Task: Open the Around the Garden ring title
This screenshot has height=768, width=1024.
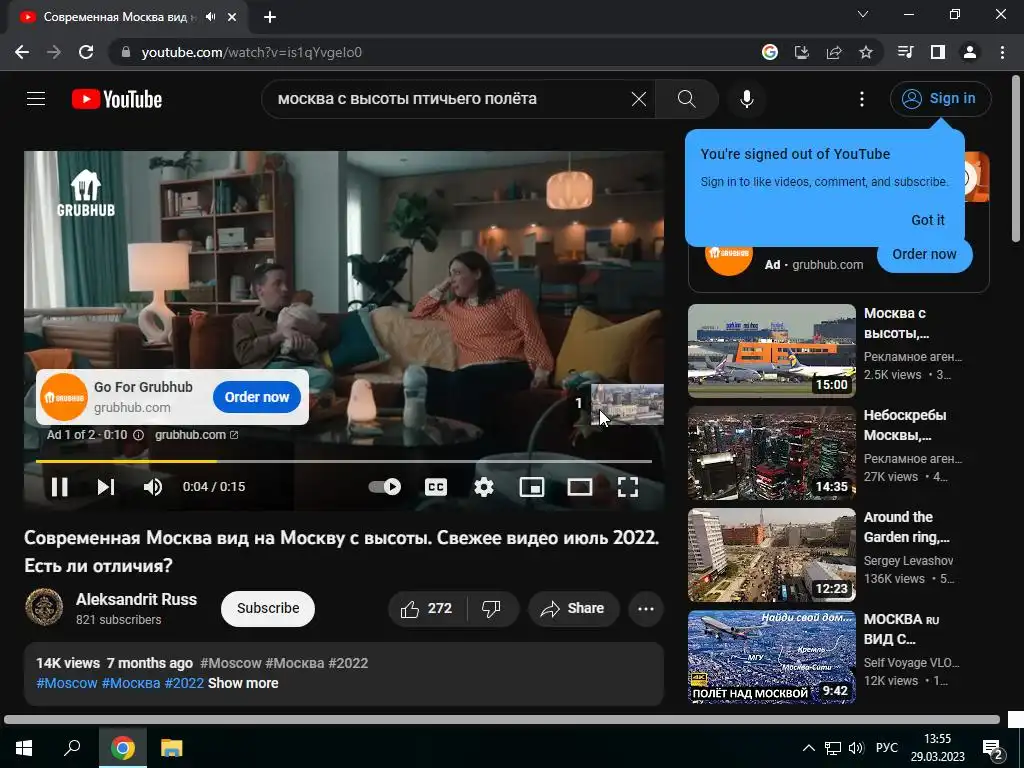Action: [x=906, y=527]
